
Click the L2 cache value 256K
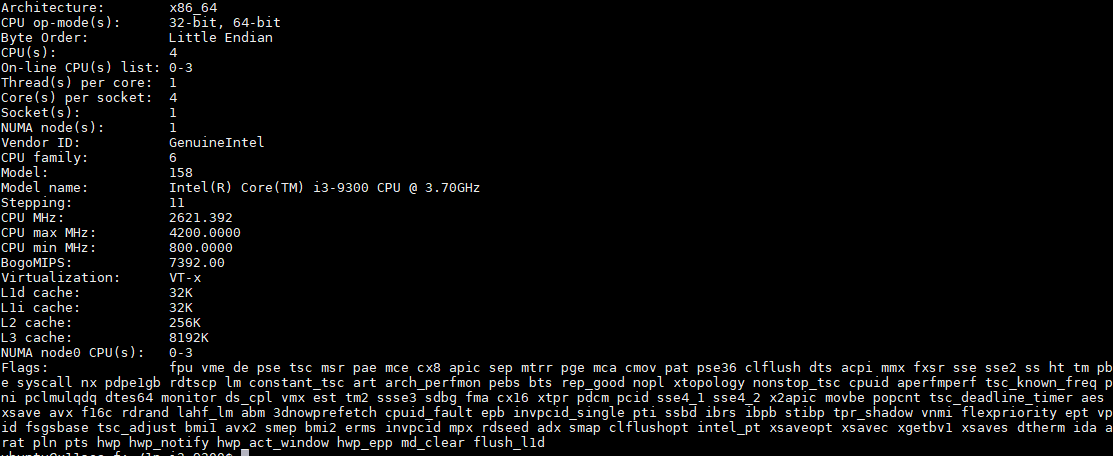pyautogui.click(x=185, y=322)
